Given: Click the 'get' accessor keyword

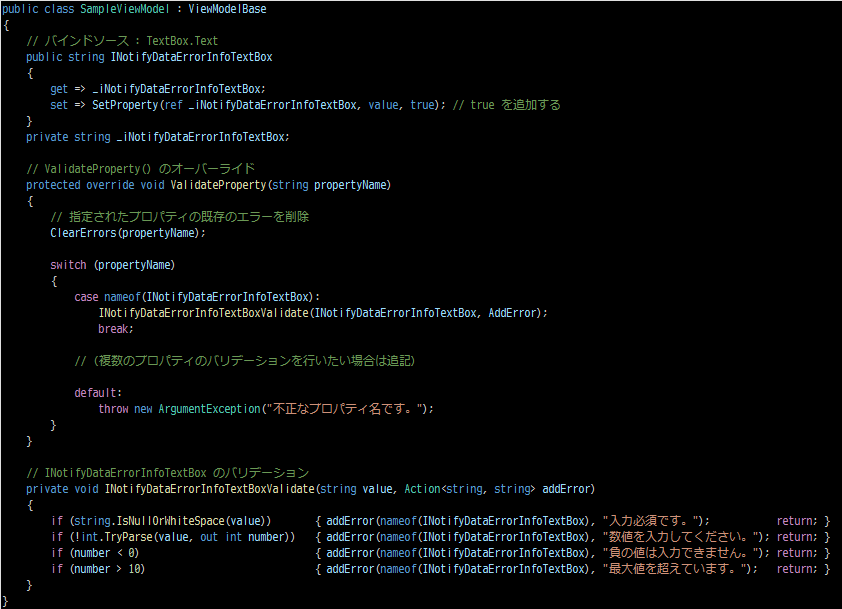Looking at the screenshot, I should [59, 89].
